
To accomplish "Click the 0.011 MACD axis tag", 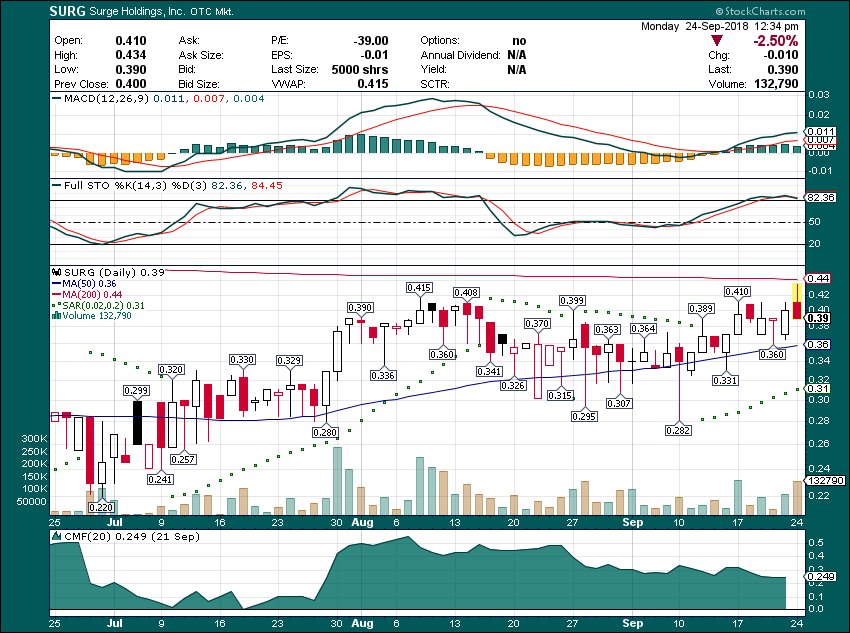I will click(x=821, y=132).
